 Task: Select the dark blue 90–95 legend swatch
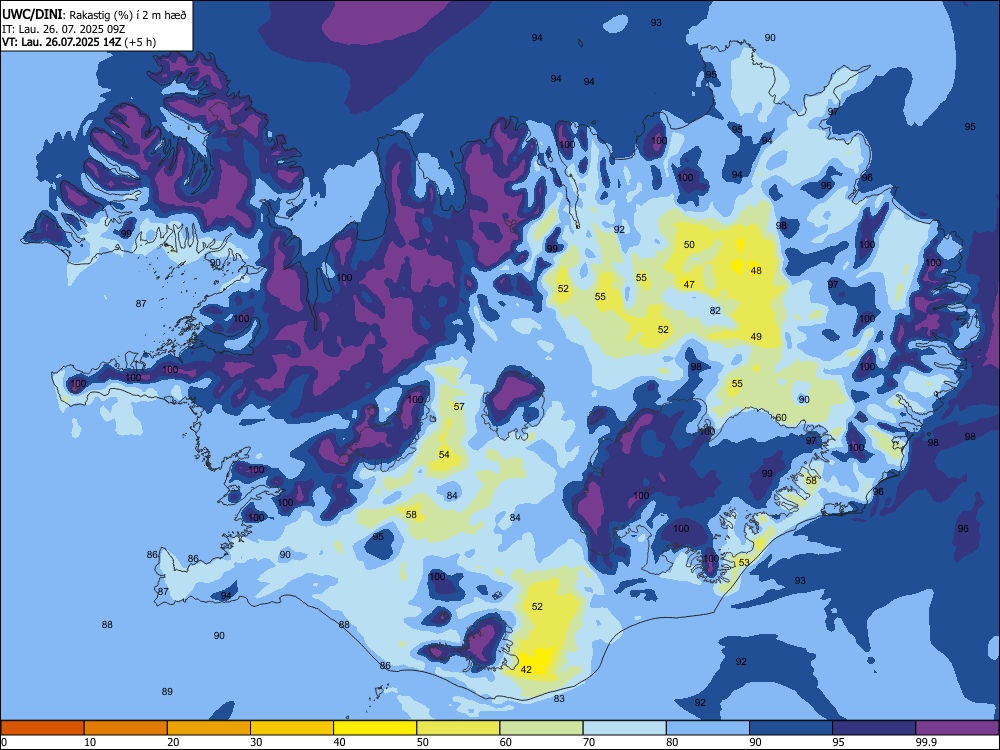tap(791, 728)
